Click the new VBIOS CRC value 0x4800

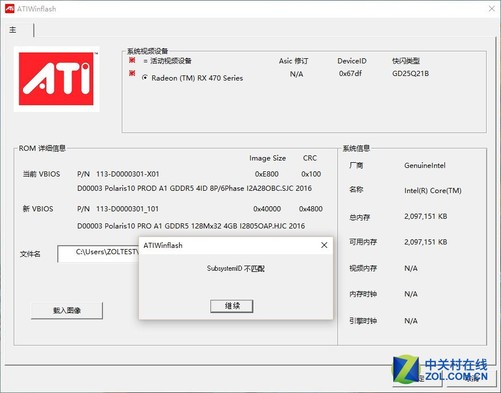(x=311, y=209)
